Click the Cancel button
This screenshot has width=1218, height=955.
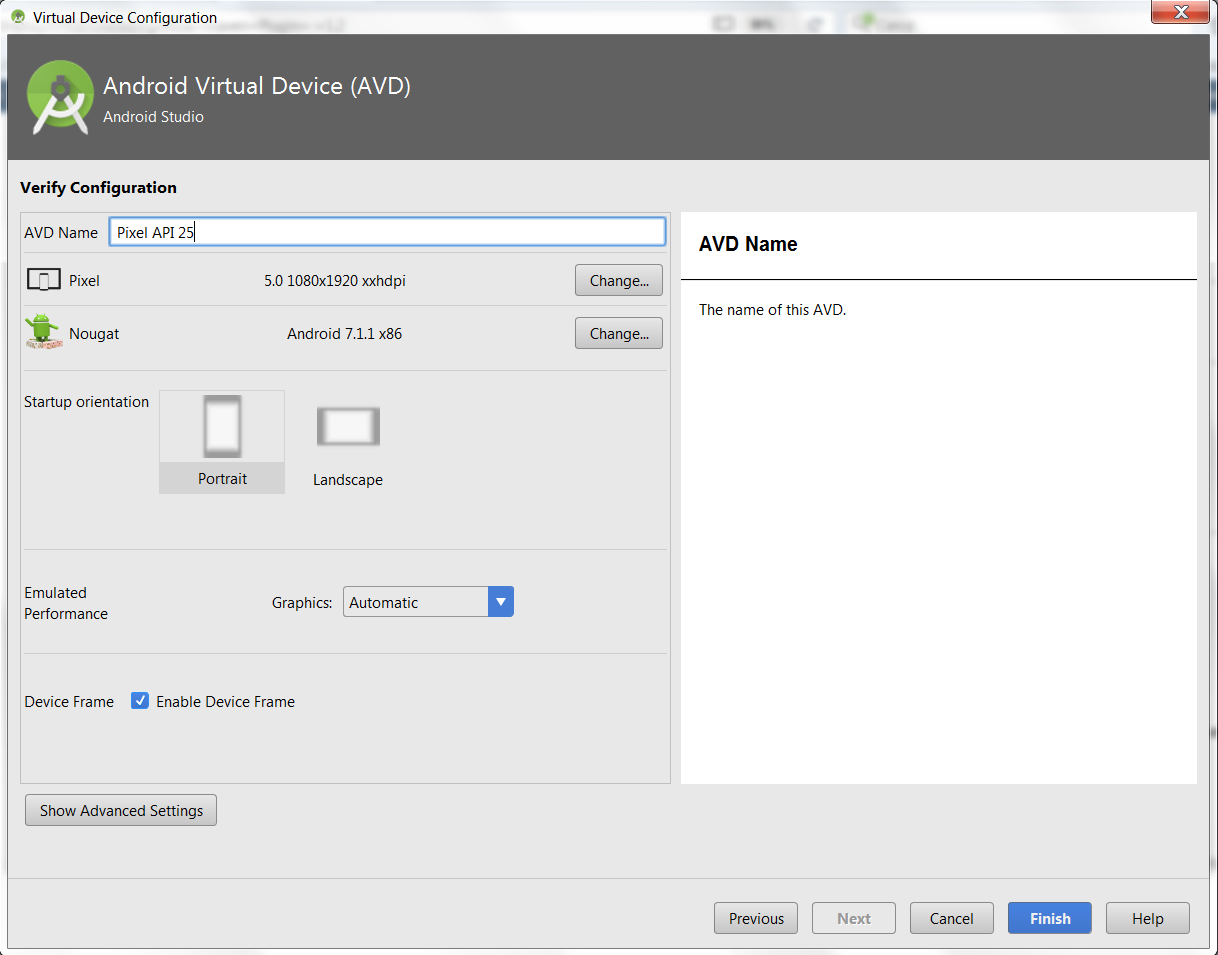point(952,919)
